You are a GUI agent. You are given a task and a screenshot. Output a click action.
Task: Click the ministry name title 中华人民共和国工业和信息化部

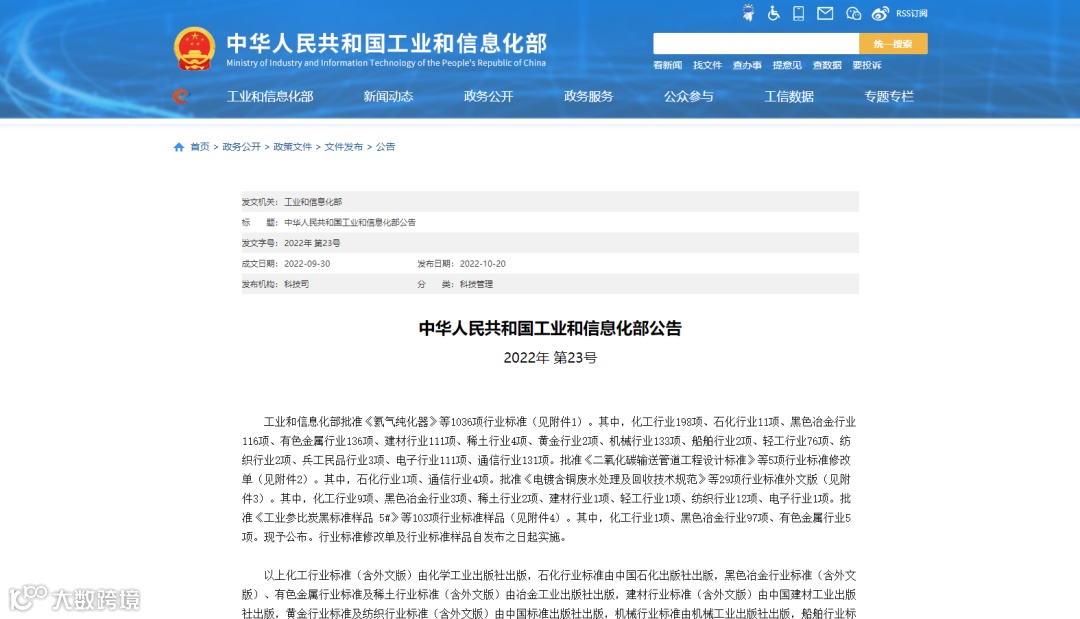386,43
